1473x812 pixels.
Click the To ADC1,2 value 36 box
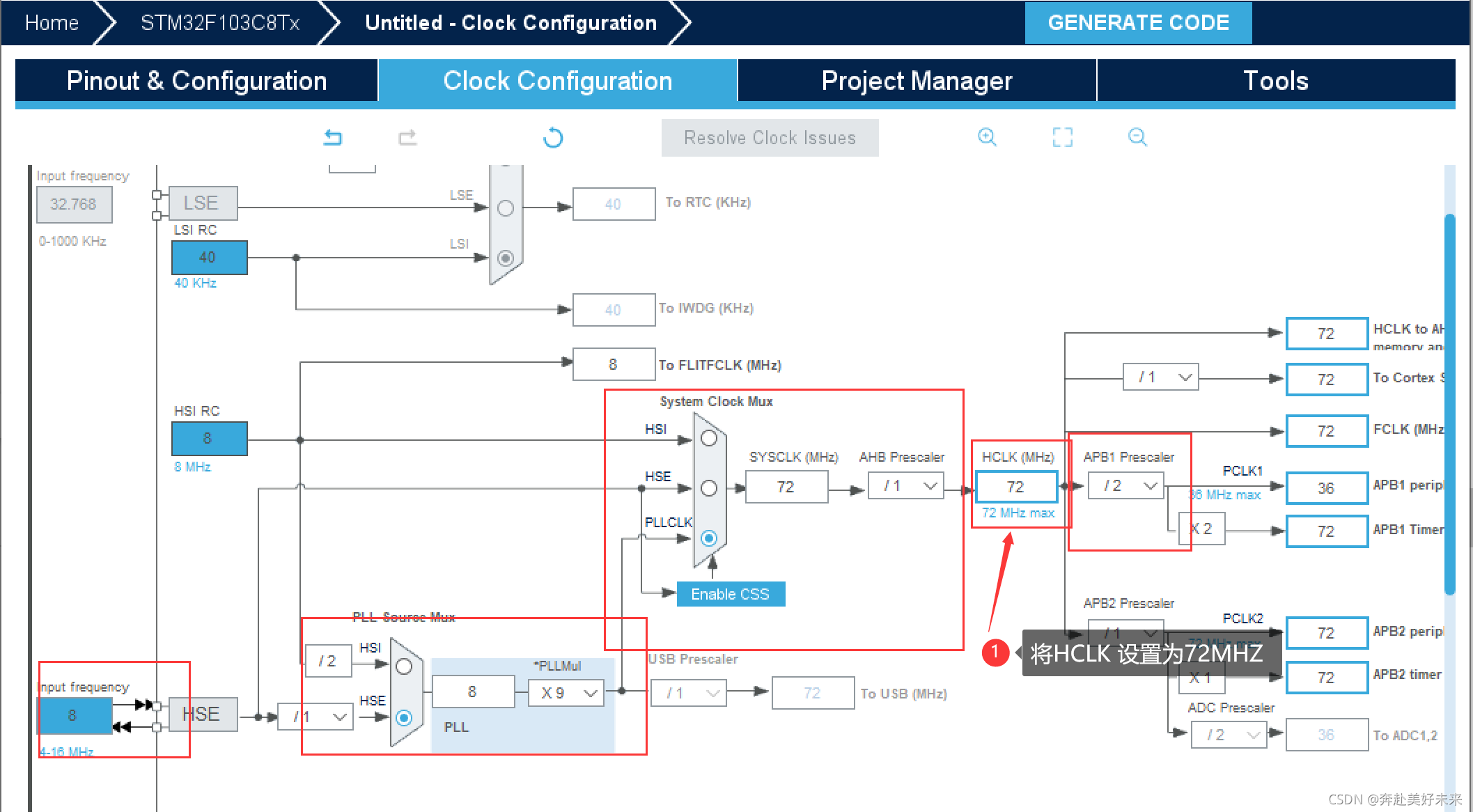tap(1327, 735)
